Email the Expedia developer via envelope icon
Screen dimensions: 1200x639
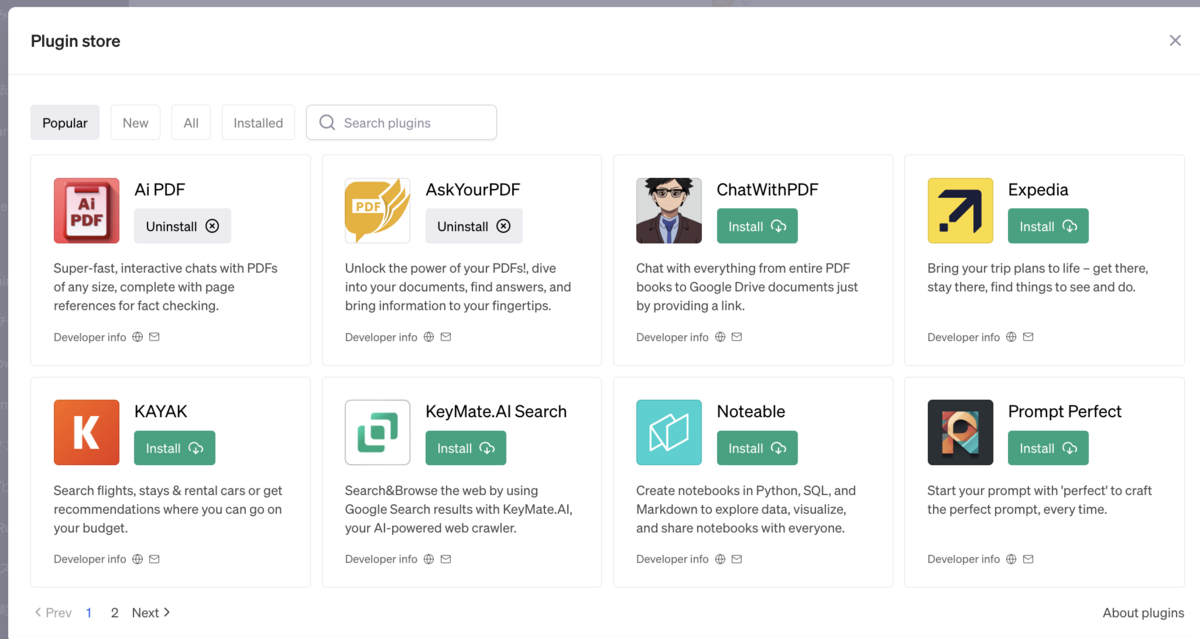(x=1028, y=337)
